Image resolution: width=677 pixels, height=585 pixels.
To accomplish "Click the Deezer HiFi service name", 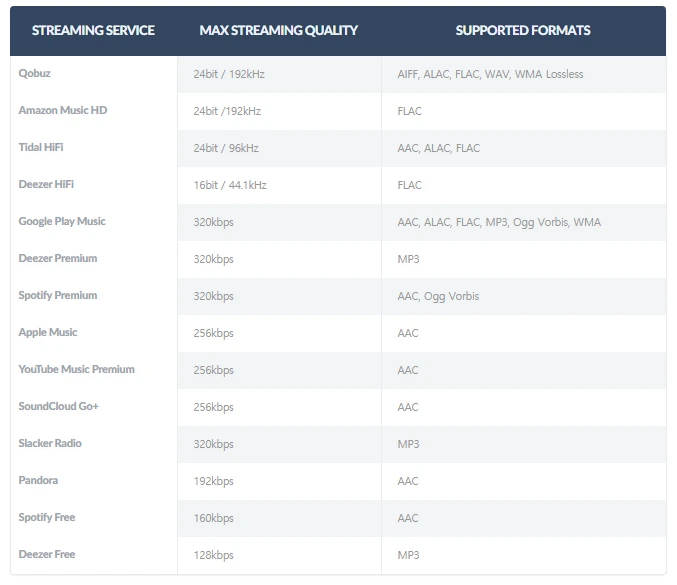I will pyautogui.click(x=46, y=184).
